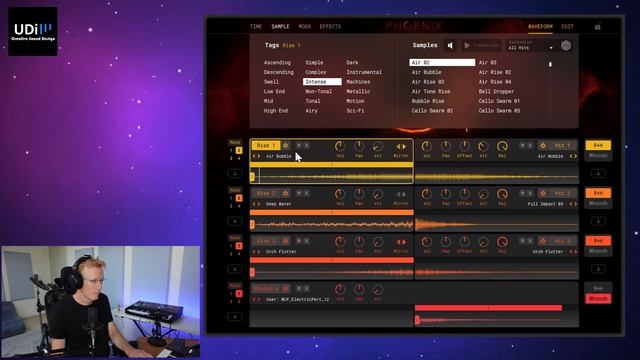
Task: Click the Full Impact 03 sample arrows
Action: click(573, 204)
